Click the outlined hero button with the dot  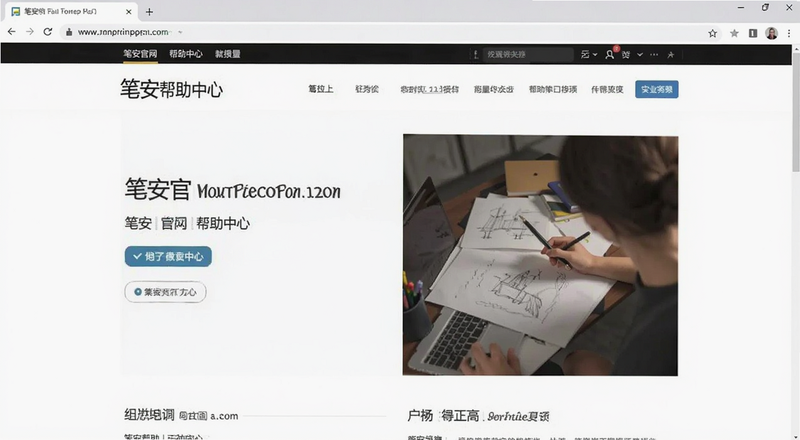165,292
